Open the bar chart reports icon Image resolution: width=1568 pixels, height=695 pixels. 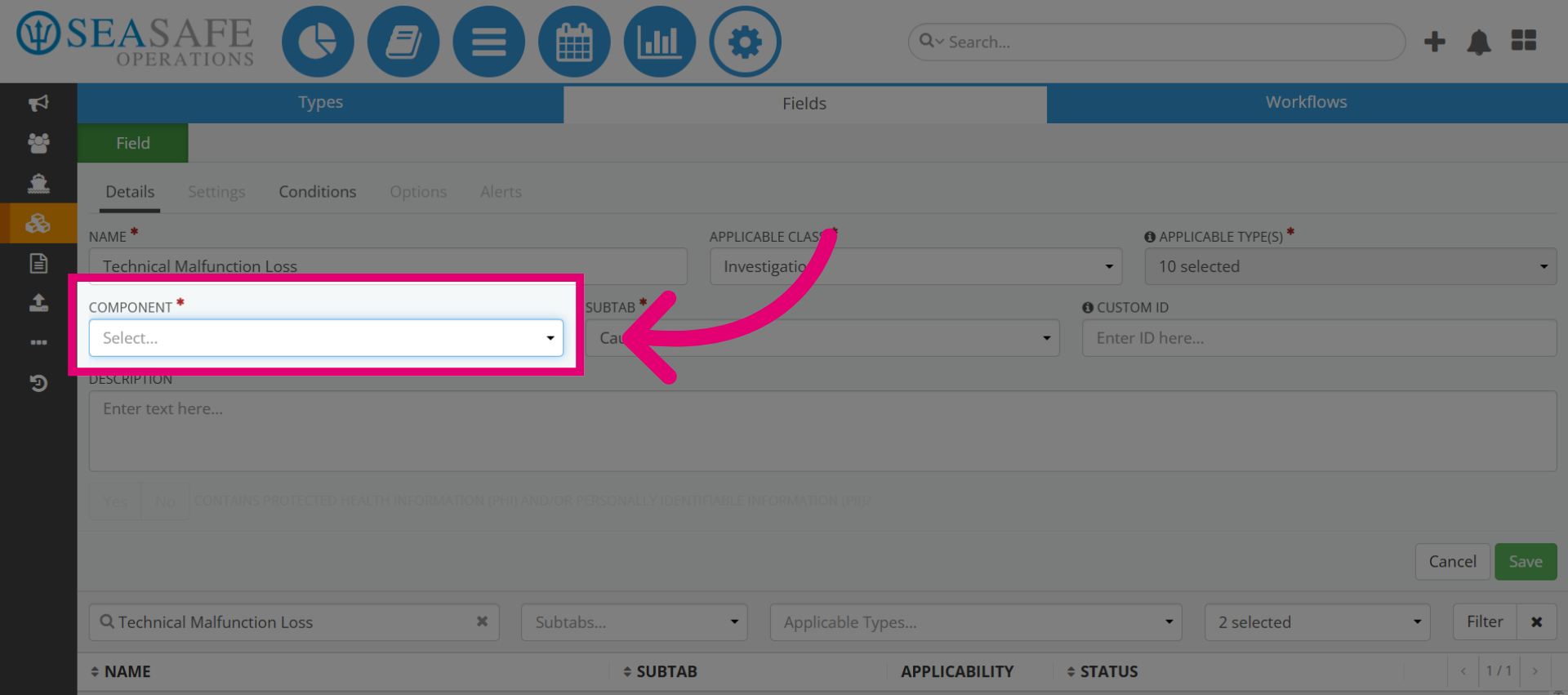point(660,42)
